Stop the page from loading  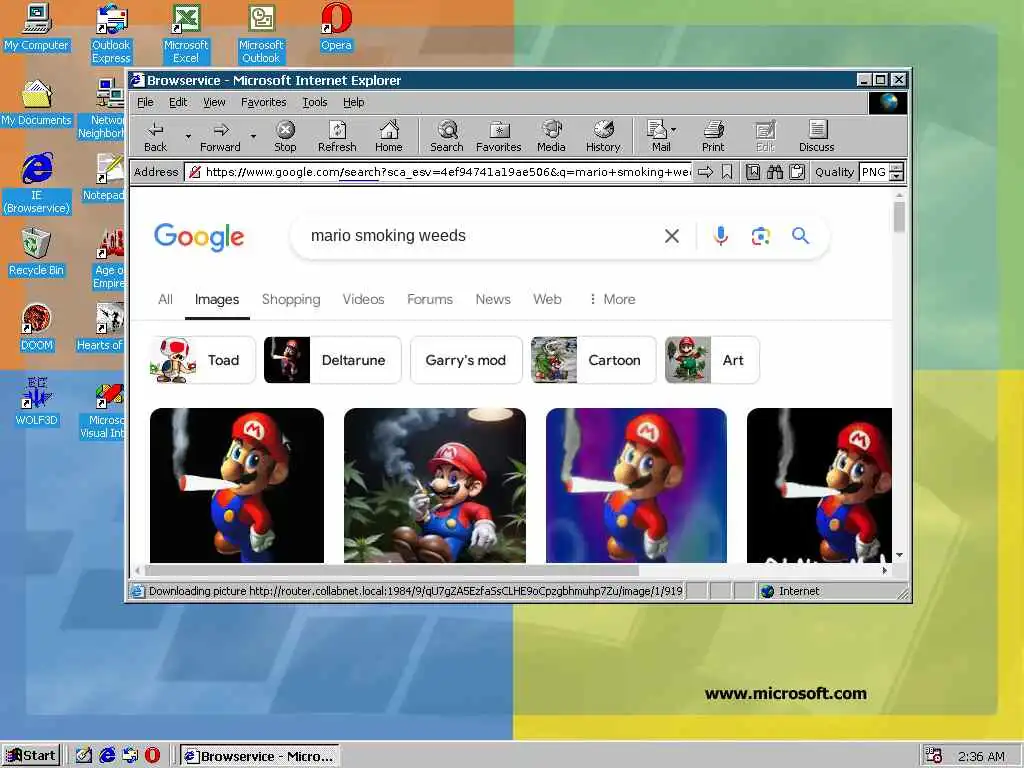tap(285, 136)
